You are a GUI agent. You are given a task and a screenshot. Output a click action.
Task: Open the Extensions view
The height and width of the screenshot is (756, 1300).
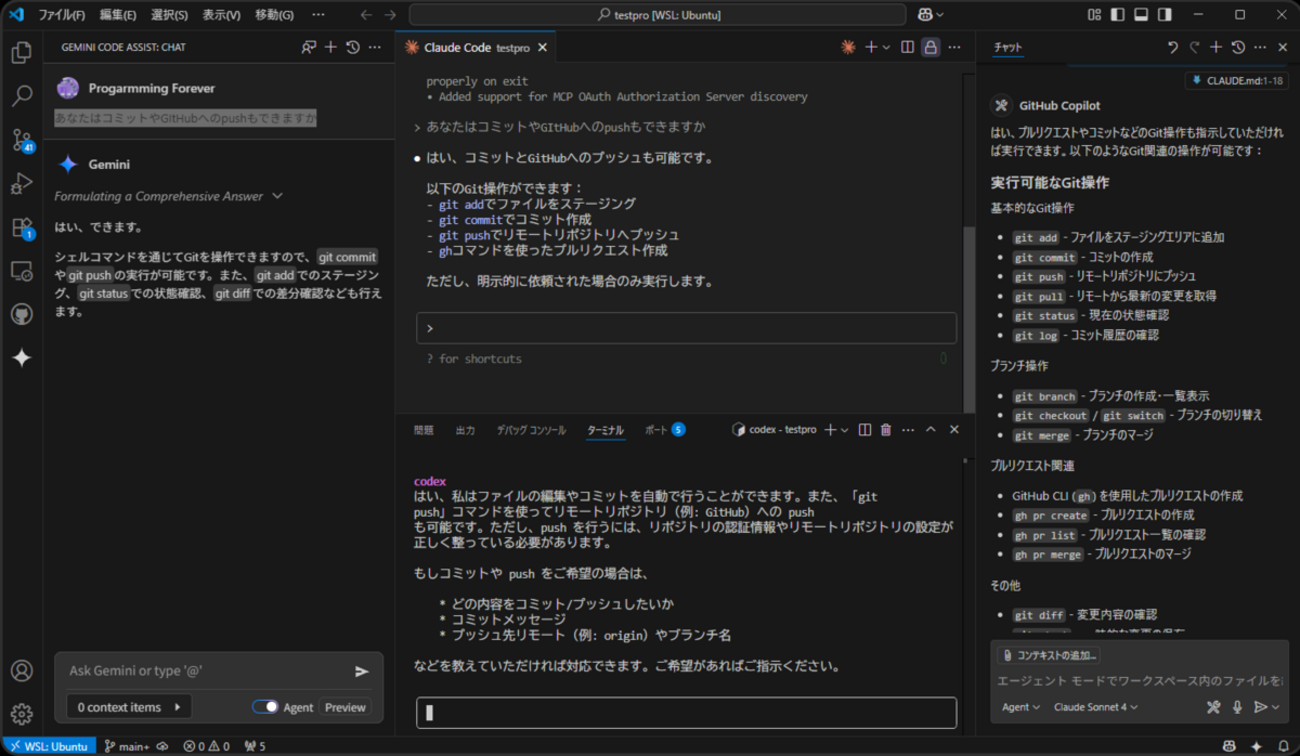click(x=22, y=225)
